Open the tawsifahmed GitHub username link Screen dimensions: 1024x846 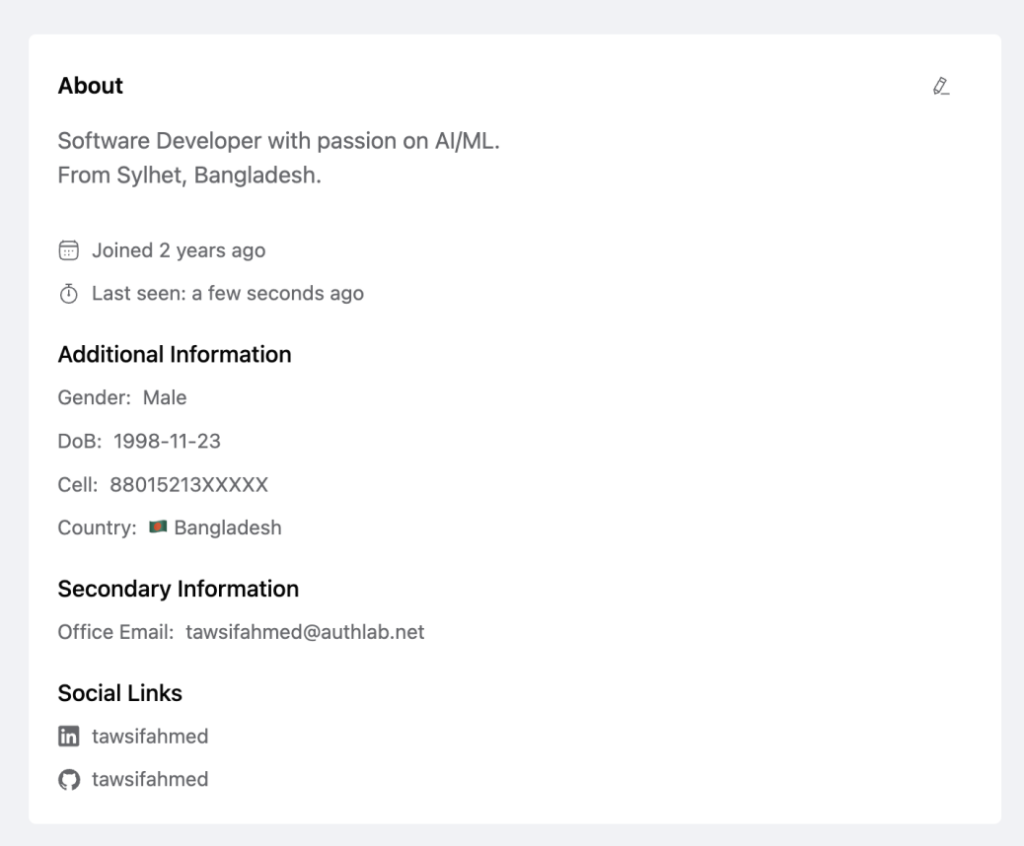point(150,780)
